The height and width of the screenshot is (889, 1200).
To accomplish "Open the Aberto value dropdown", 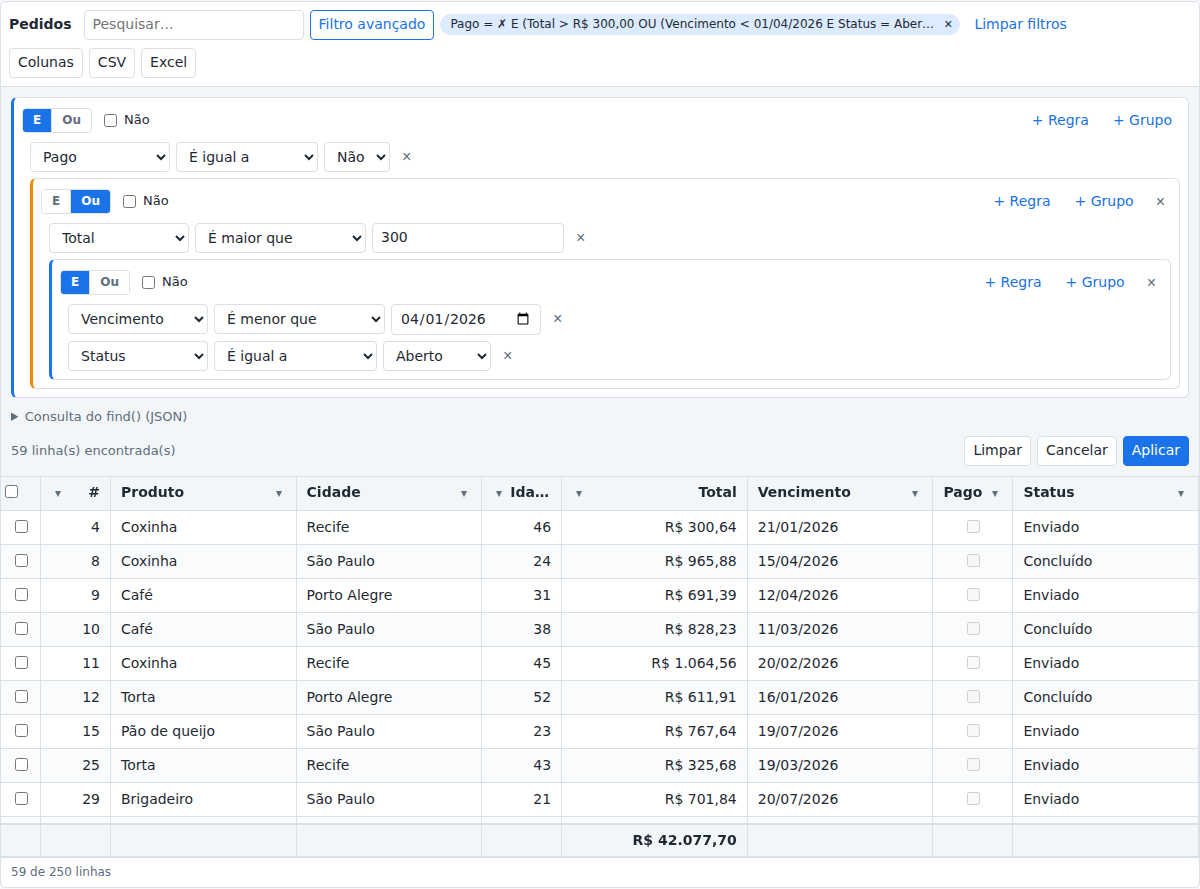I will click(437, 356).
